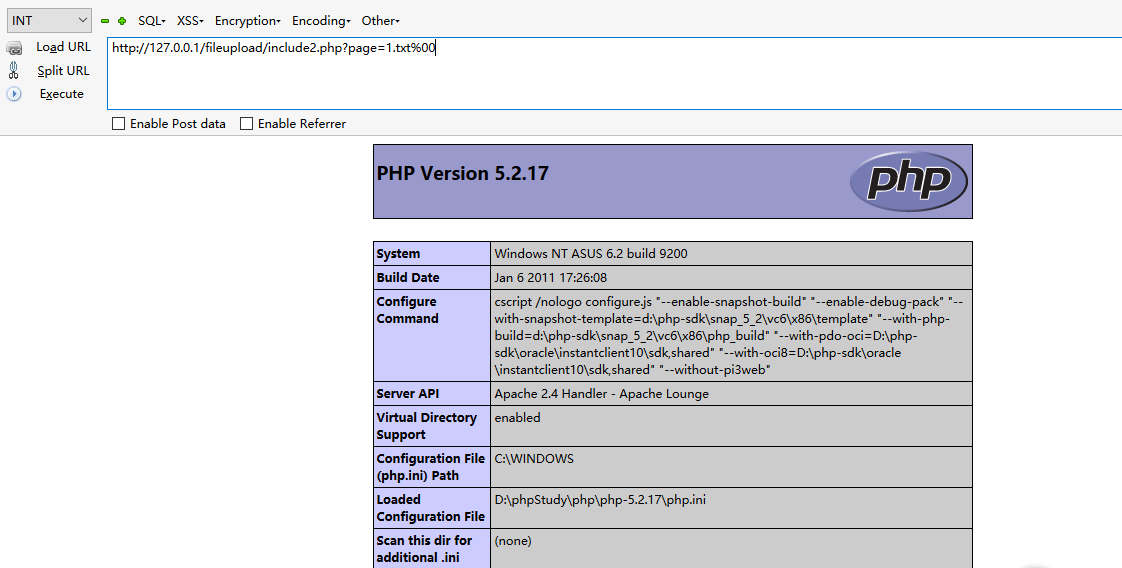Screen dimensions: 1122x568
Task: Click Configuration File (php.ini) Path label
Action: point(431,467)
